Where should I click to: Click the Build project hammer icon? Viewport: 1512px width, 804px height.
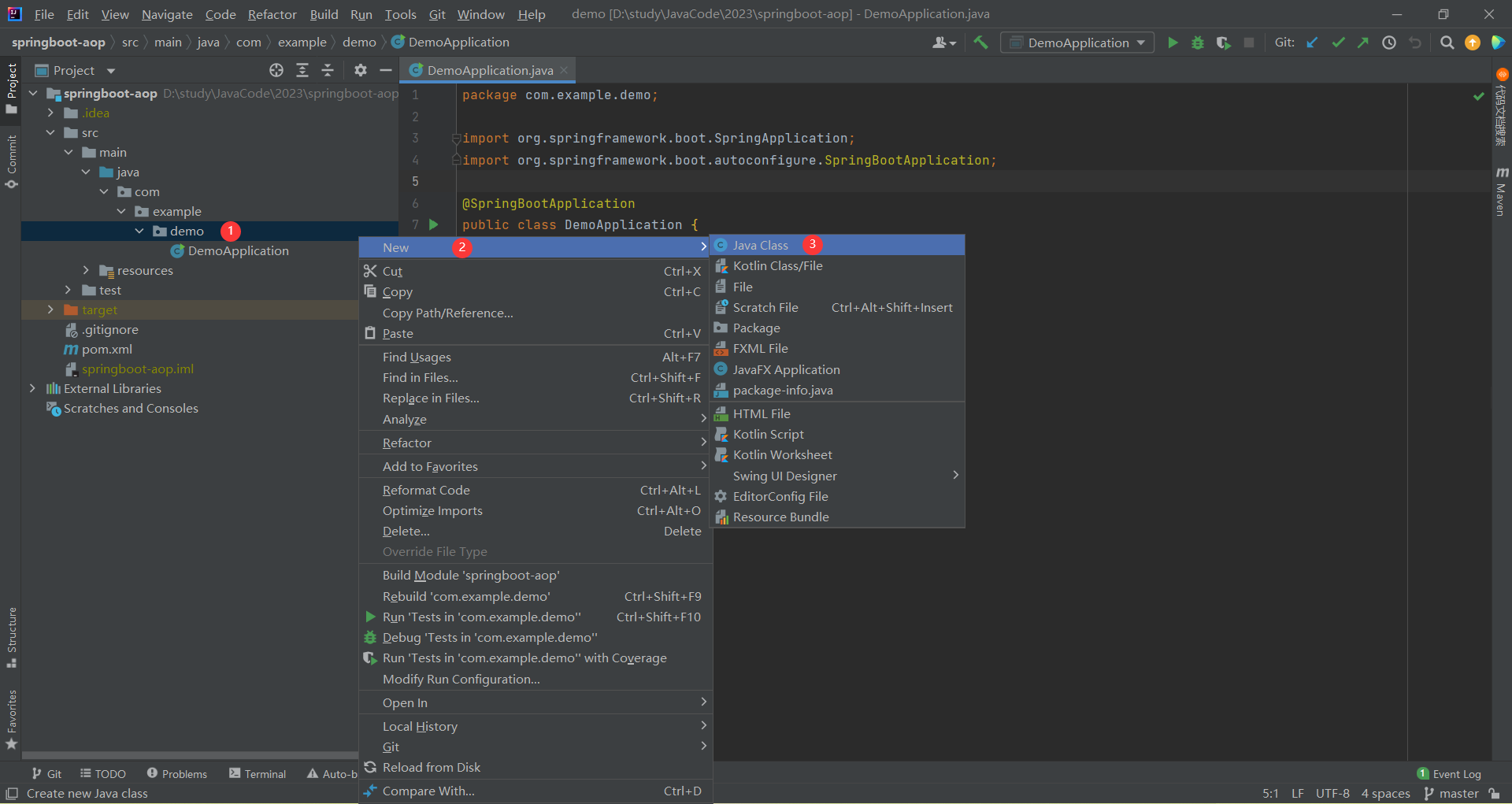point(980,43)
